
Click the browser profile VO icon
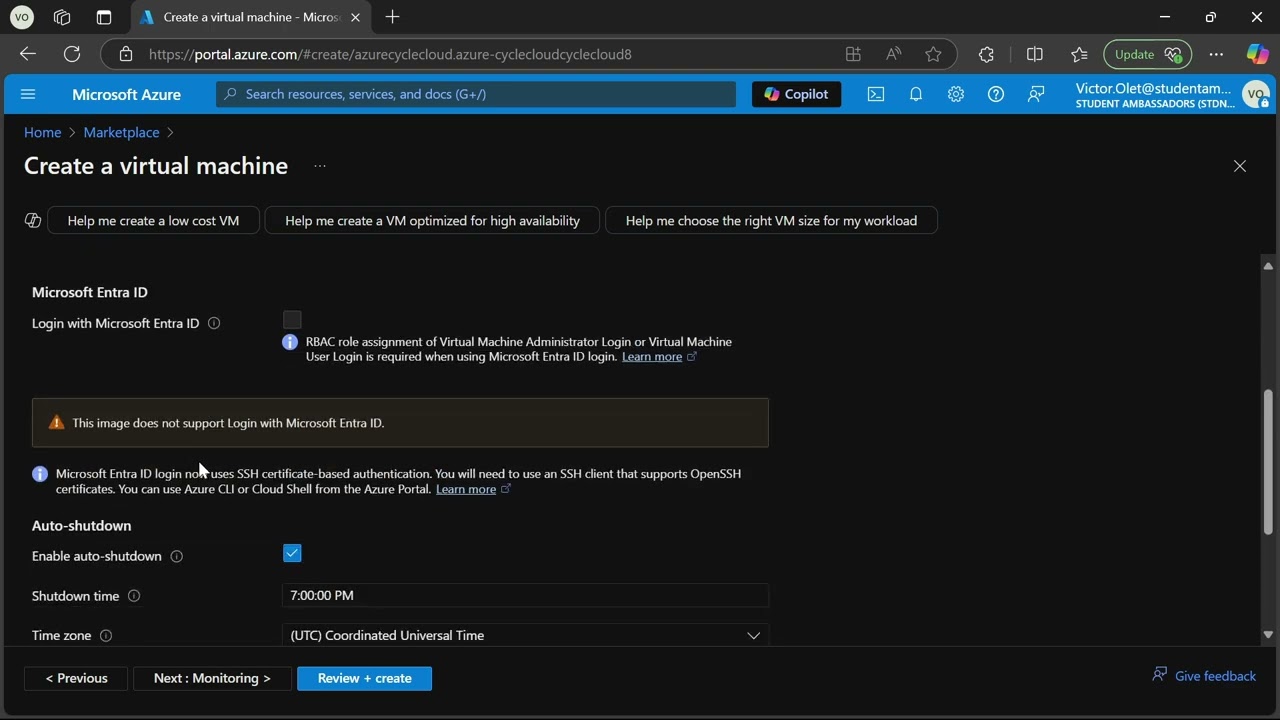(21, 17)
